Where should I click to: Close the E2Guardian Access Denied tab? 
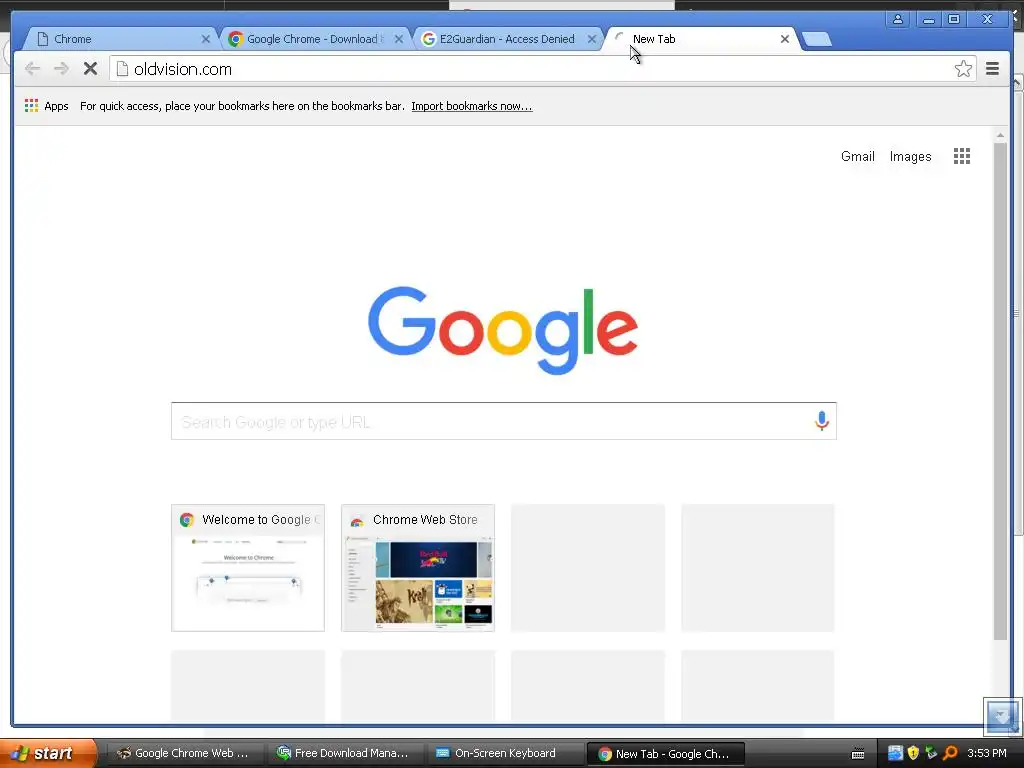(x=592, y=39)
